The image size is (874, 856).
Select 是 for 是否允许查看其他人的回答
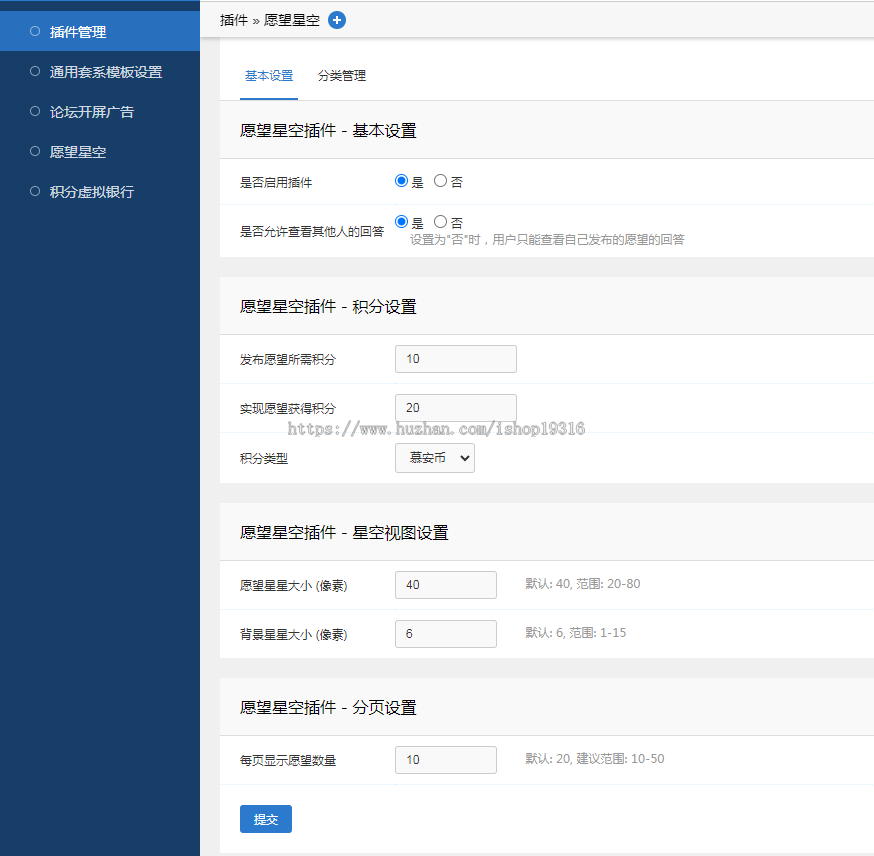point(401,222)
